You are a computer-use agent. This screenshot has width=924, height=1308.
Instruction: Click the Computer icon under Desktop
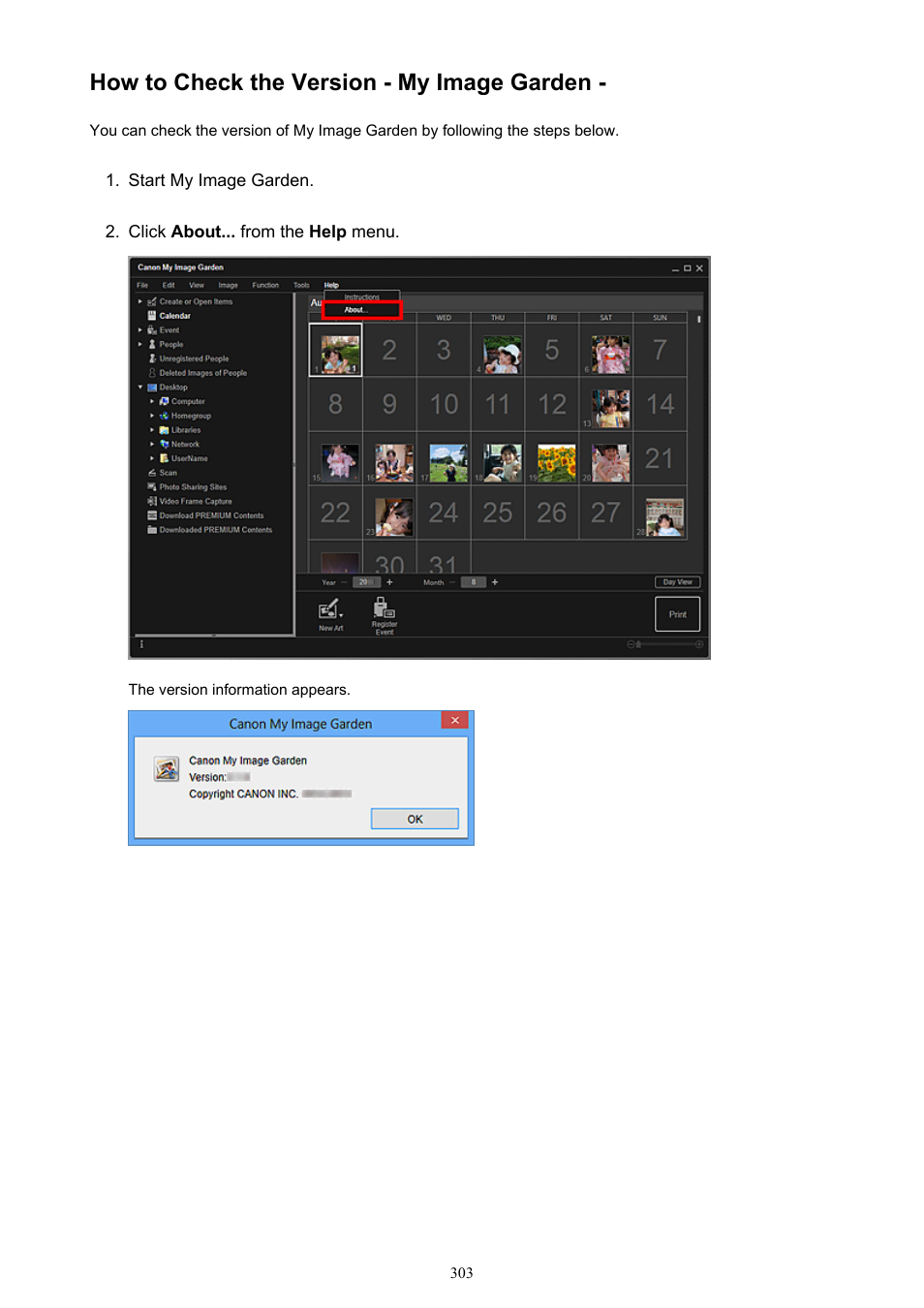point(165,401)
